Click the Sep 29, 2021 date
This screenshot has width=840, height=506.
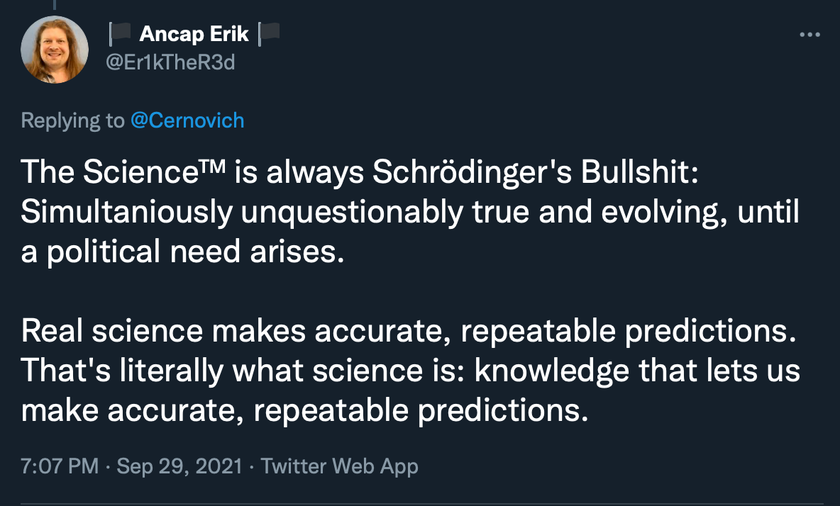[179, 466]
